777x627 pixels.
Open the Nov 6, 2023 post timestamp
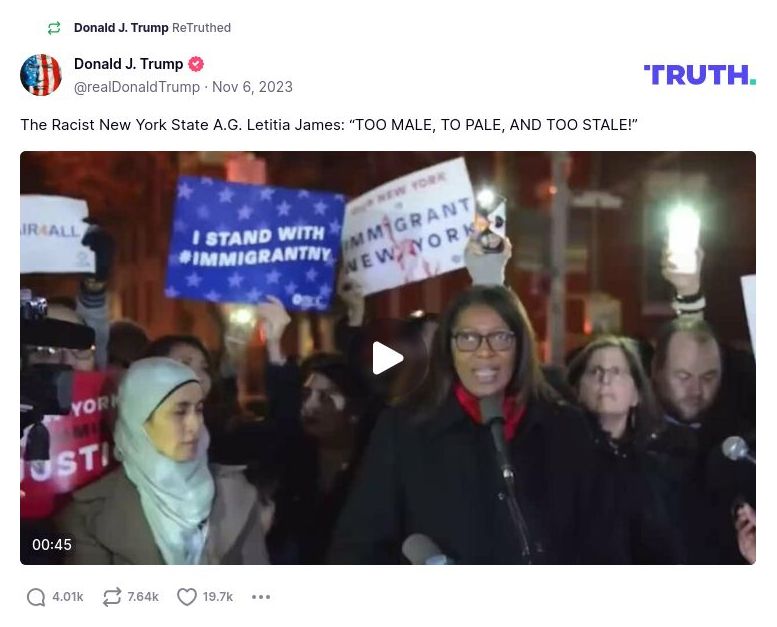point(252,87)
